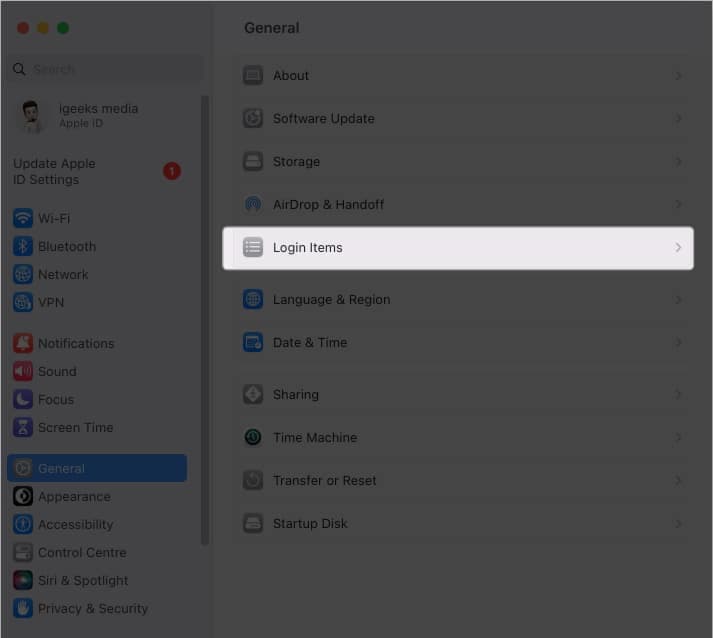
Task: Expand the Language & Region chevron
Action: point(678,299)
